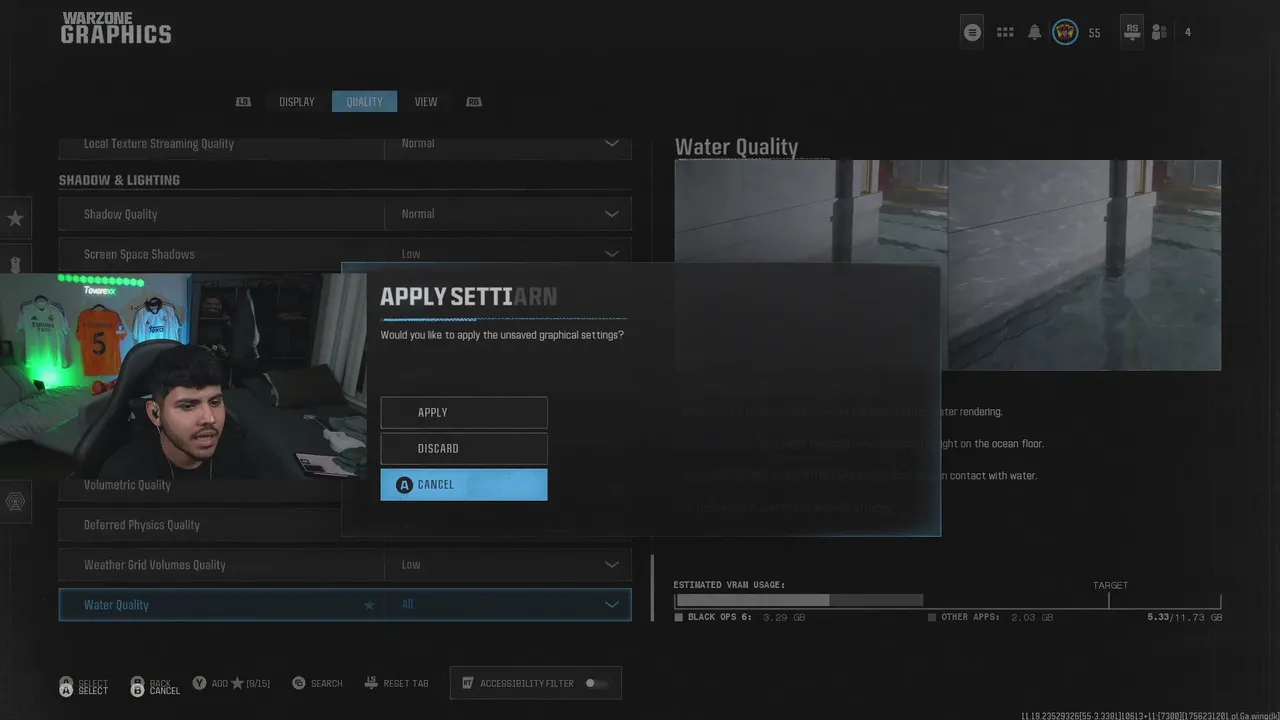Click Cancel in the settings dialog
The height and width of the screenshot is (720, 1280).
point(464,484)
